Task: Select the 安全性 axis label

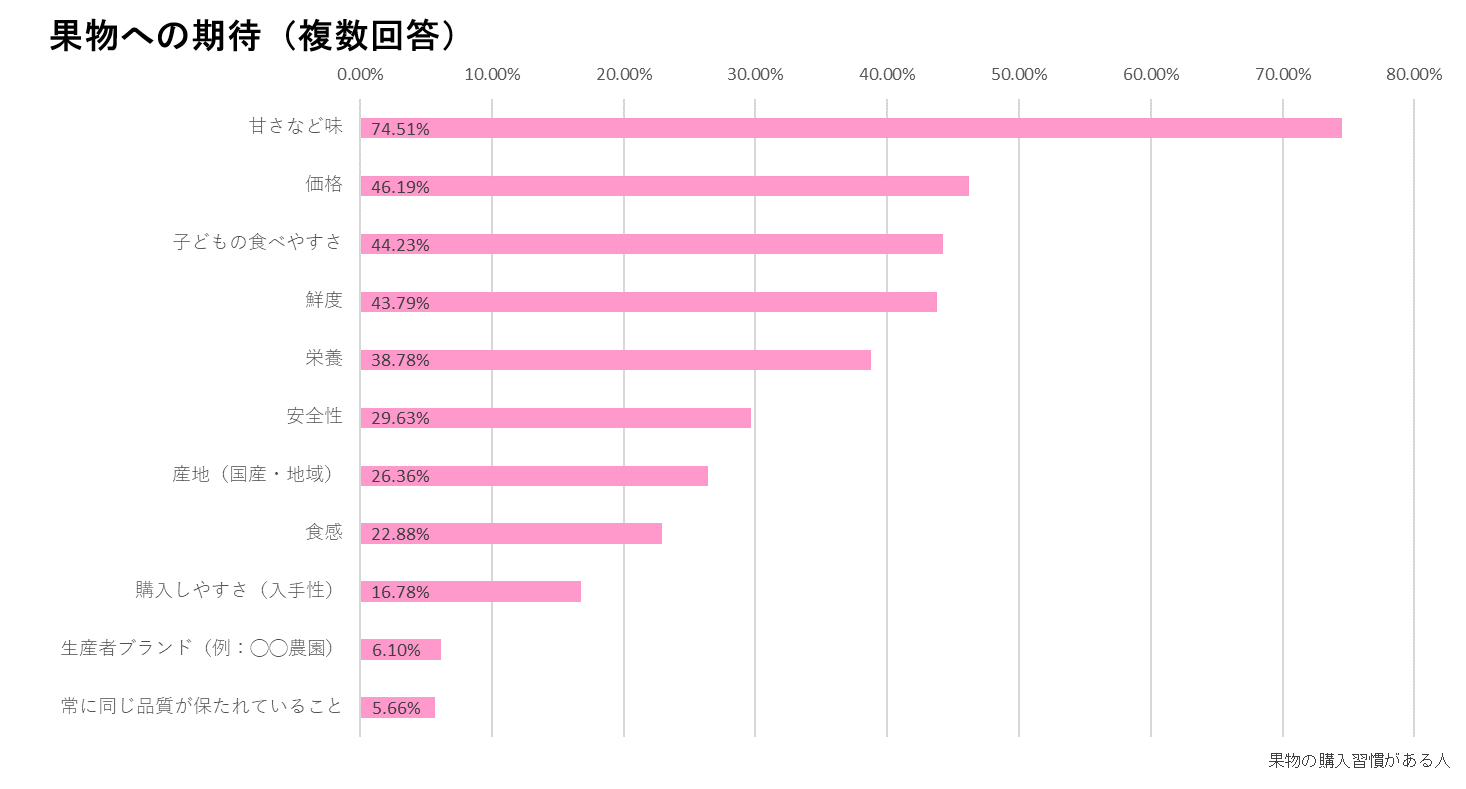Action: pyautogui.click(x=314, y=417)
